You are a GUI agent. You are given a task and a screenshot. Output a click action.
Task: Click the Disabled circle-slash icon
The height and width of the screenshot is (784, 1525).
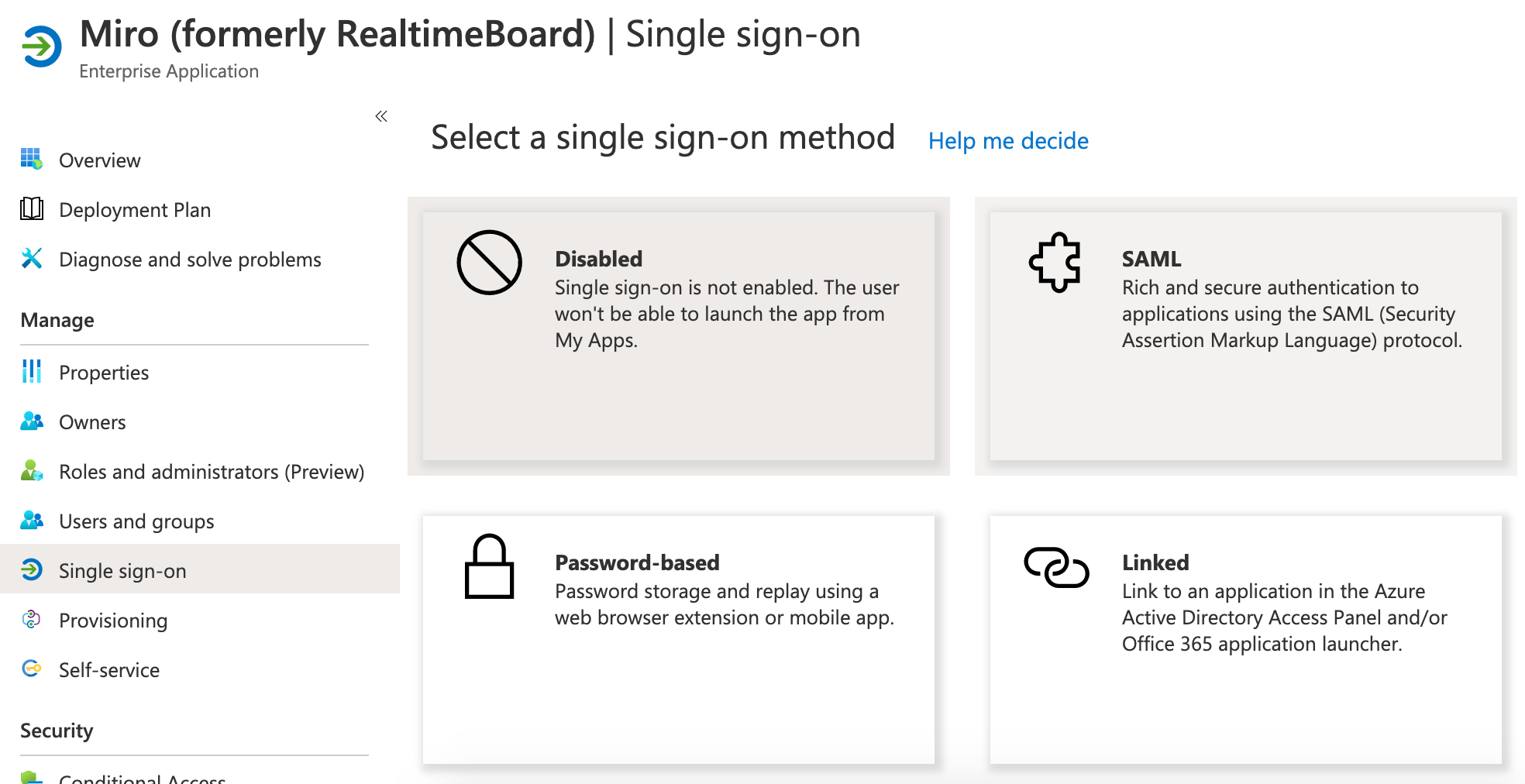pos(489,263)
